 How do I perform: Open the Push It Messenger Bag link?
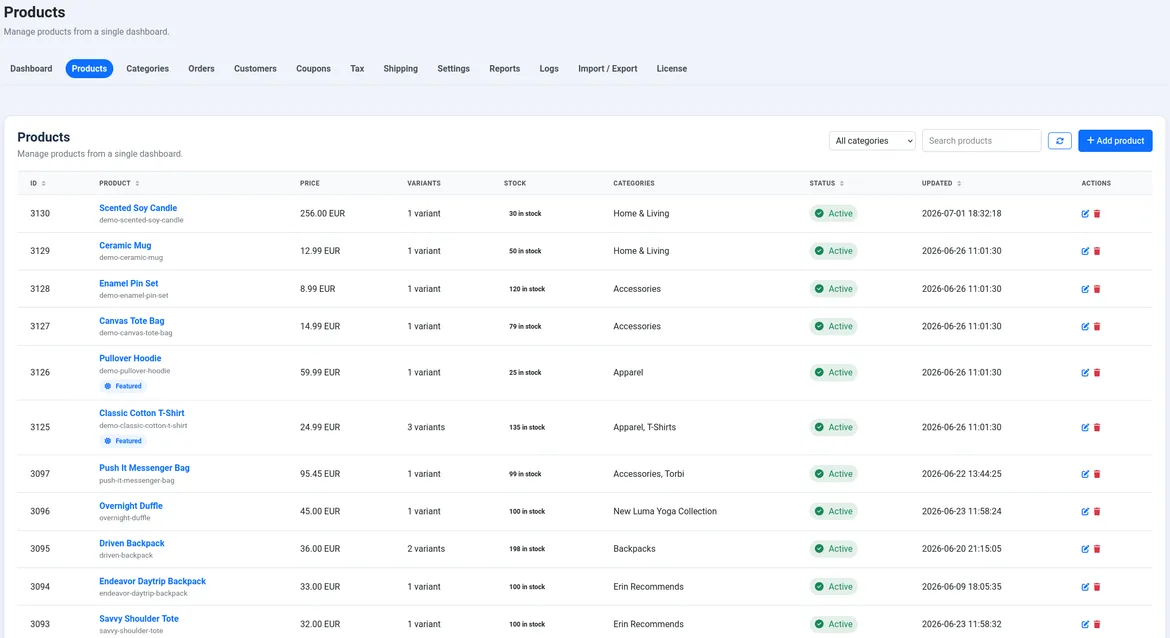coord(144,468)
